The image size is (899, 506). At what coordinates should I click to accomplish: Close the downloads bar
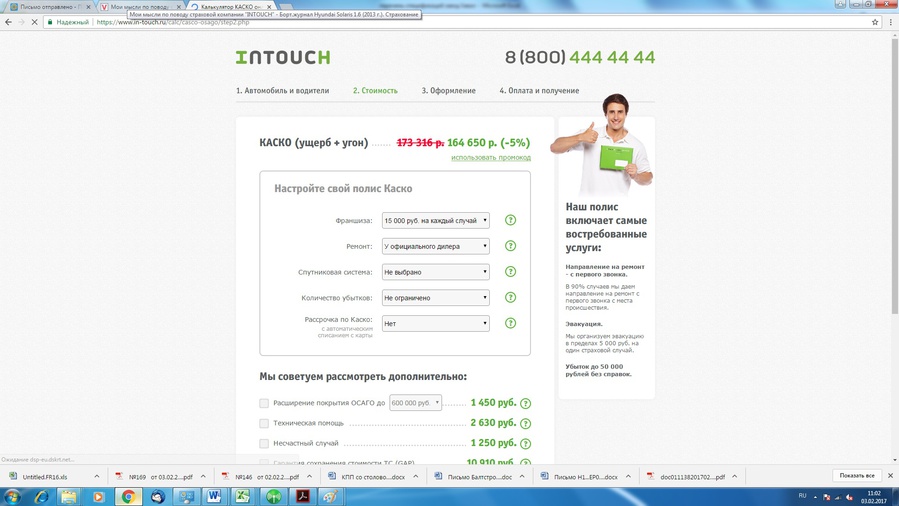click(x=890, y=476)
